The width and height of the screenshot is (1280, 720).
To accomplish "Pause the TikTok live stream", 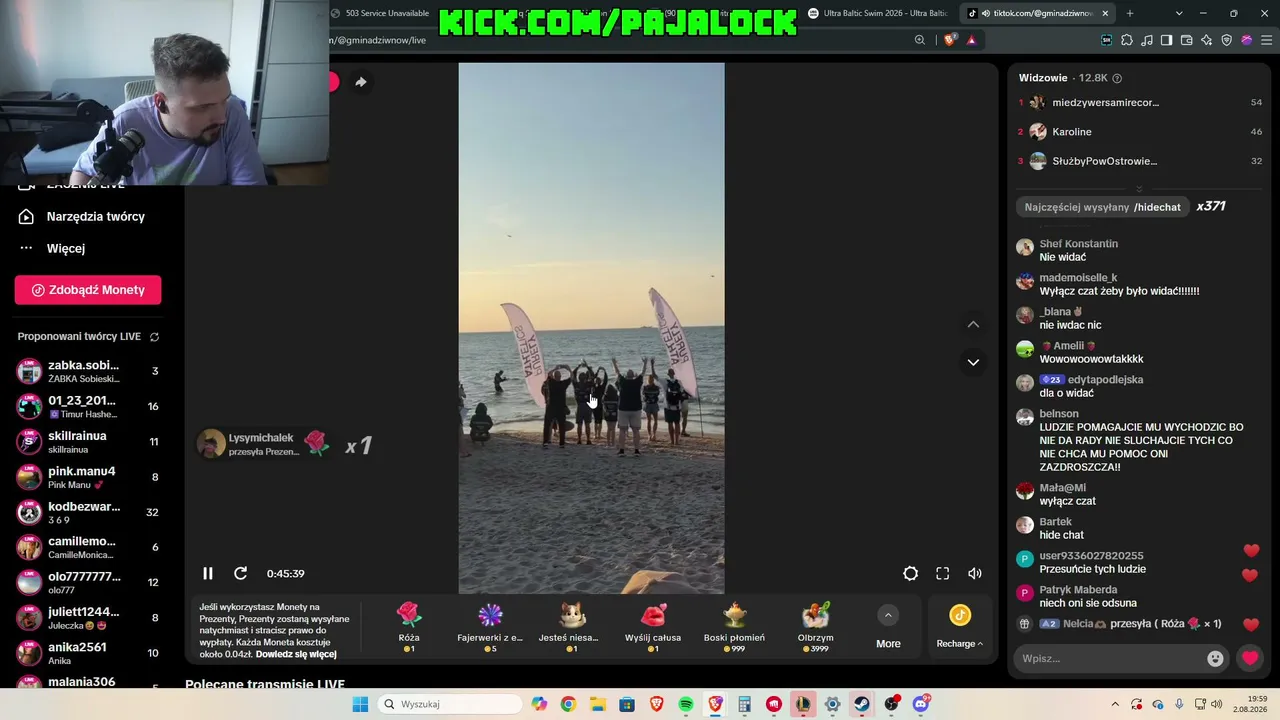I will pos(208,573).
